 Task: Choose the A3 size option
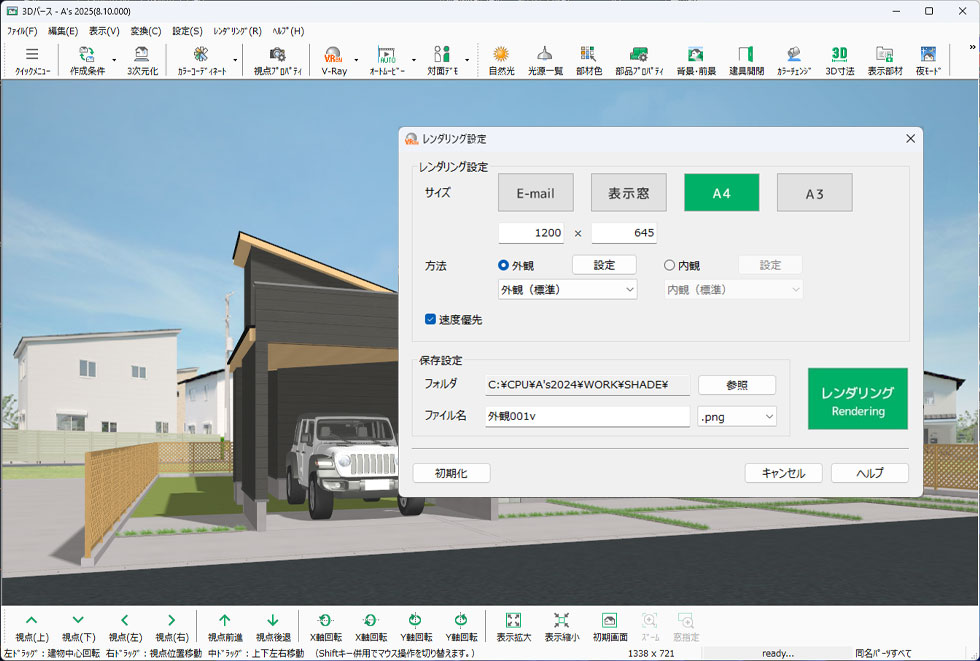(814, 193)
